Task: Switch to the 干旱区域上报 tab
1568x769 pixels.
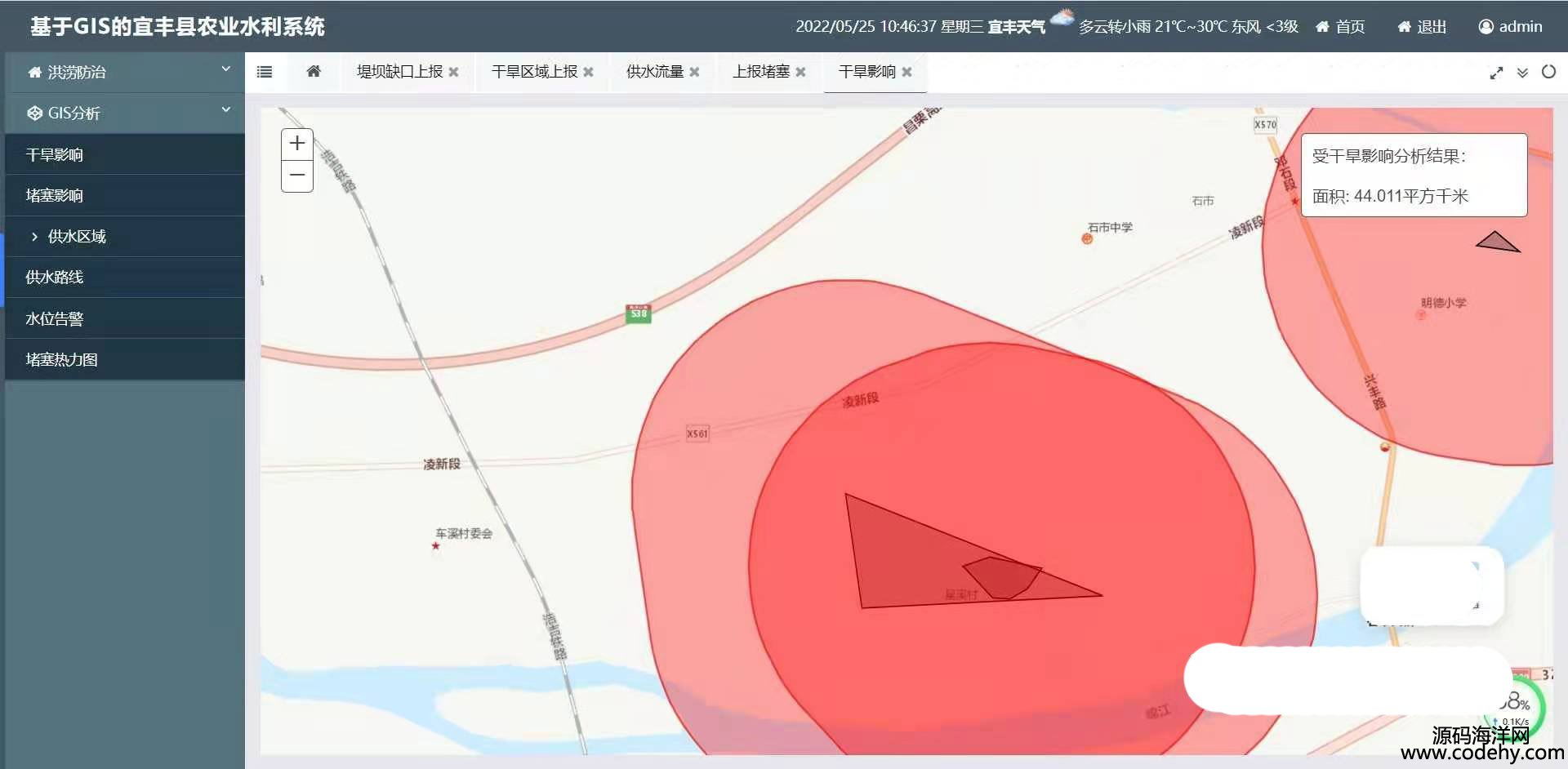Action: click(x=534, y=72)
